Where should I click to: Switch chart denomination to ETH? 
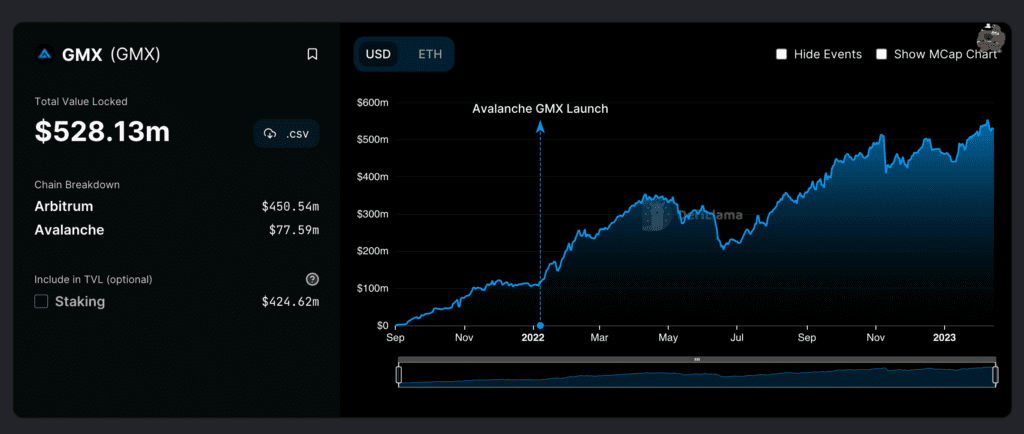(430, 54)
